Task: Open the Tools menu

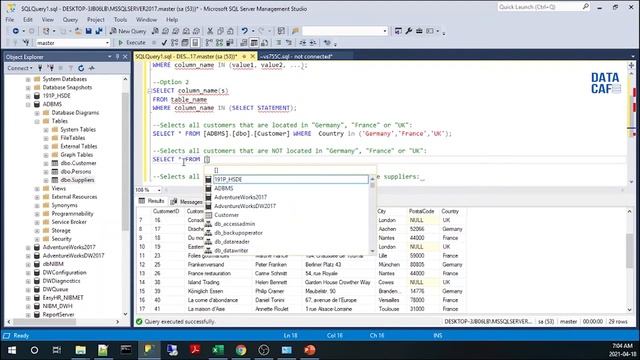Action: click(x=120, y=20)
